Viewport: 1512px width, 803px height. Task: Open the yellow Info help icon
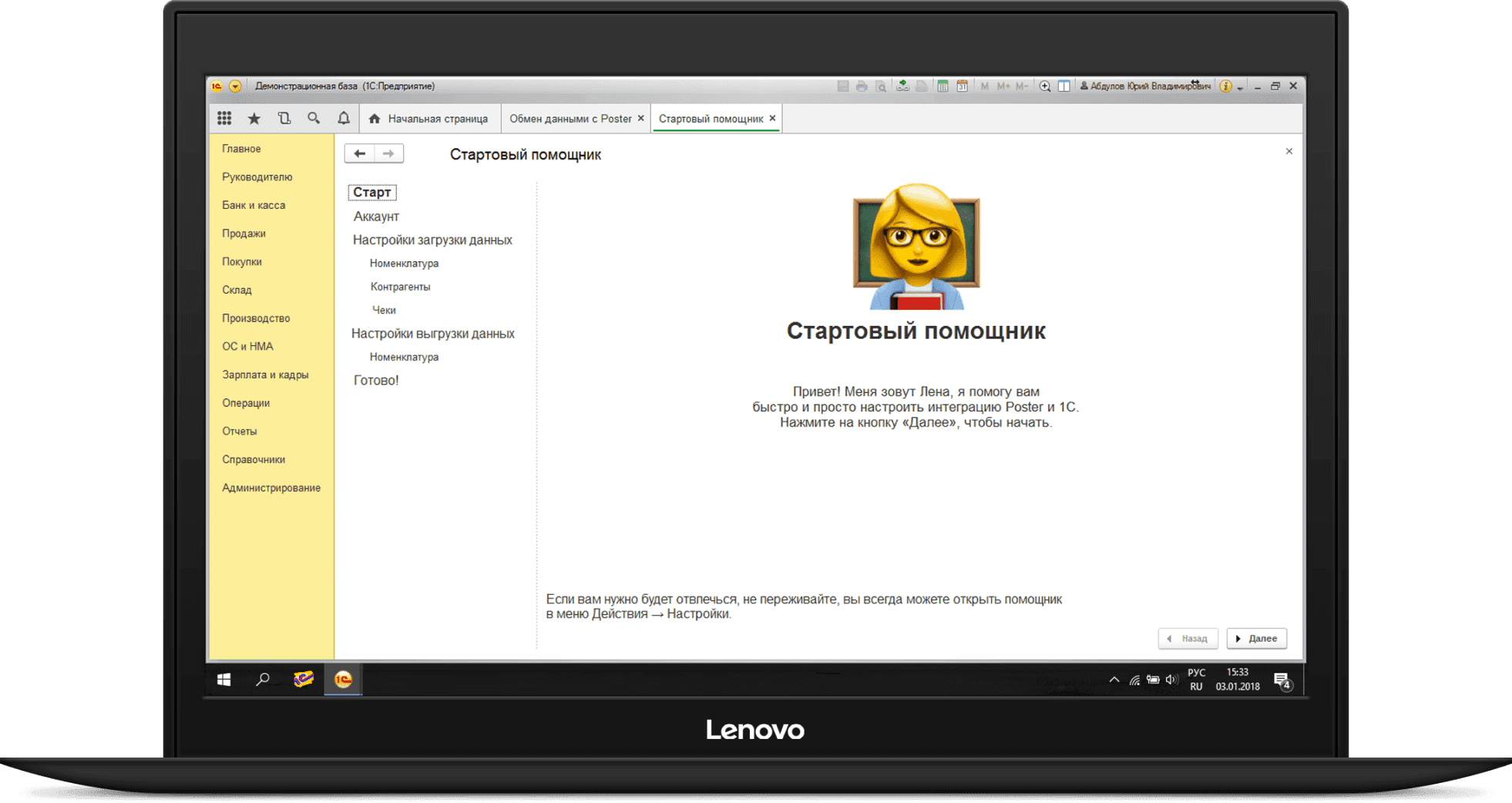1225,86
